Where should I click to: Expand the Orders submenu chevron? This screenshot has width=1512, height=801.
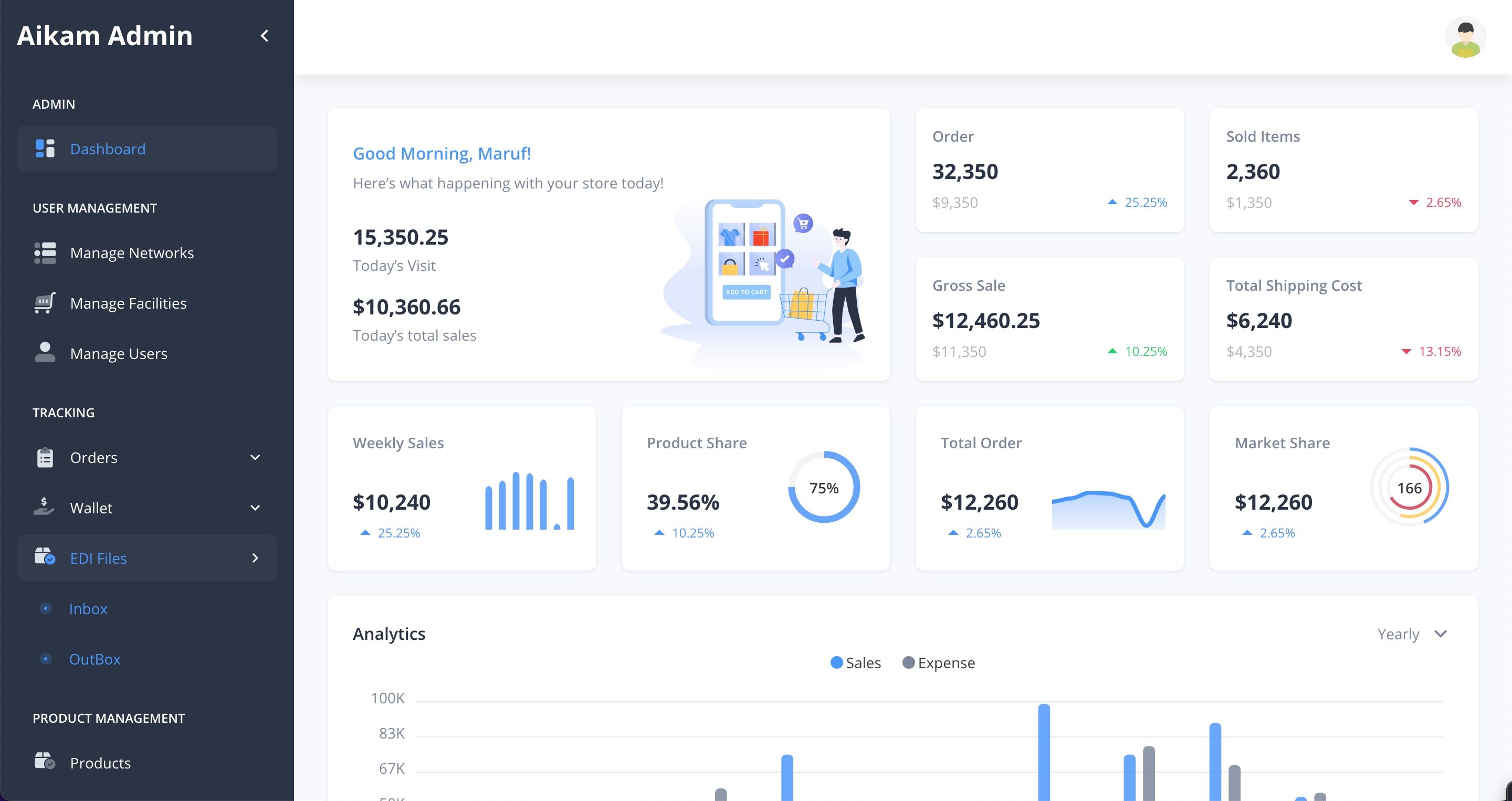255,457
